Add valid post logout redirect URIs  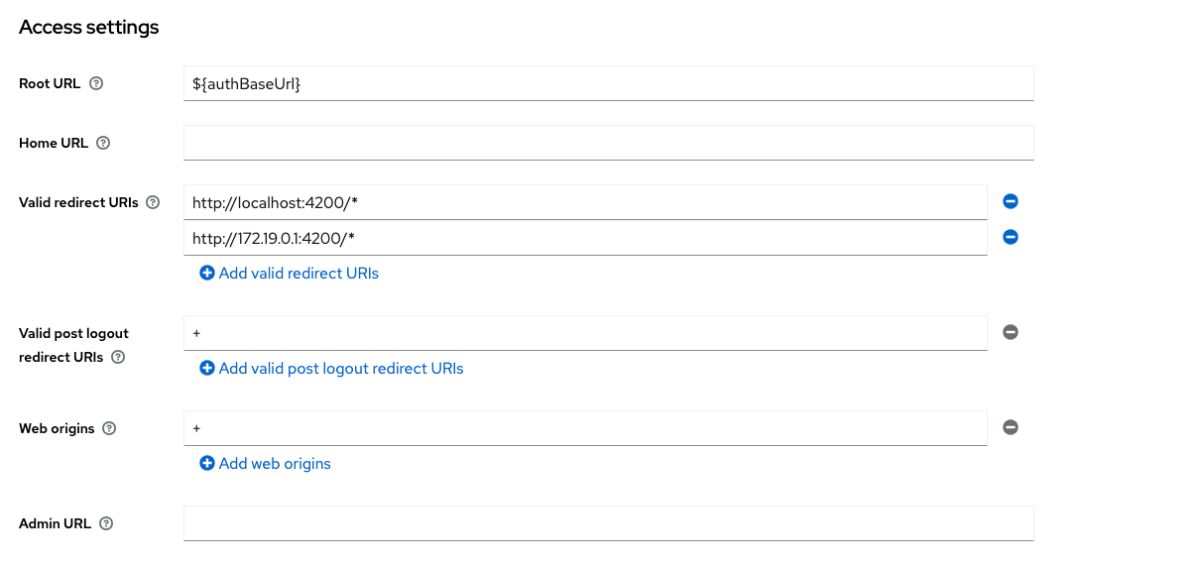pyautogui.click(x=331, y=368)
